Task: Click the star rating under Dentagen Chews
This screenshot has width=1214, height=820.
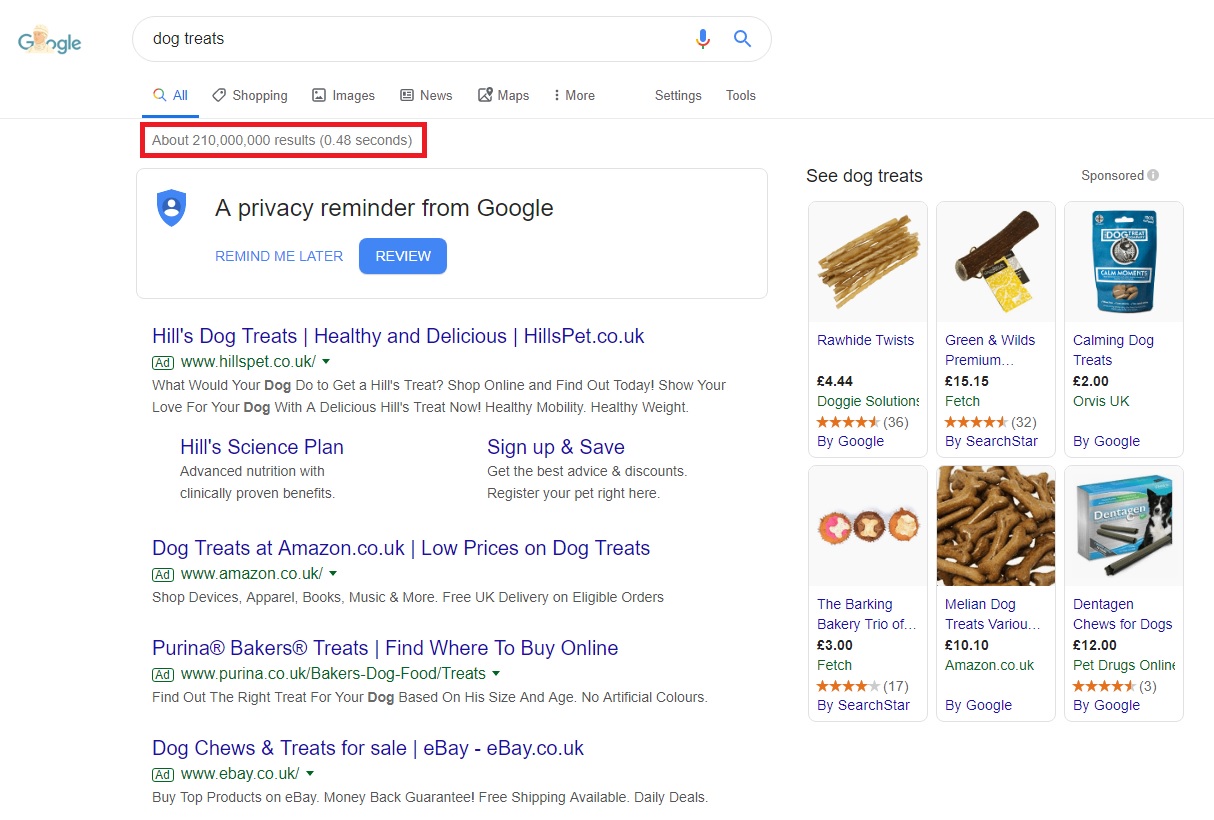Action: [x=1104, y=686]
